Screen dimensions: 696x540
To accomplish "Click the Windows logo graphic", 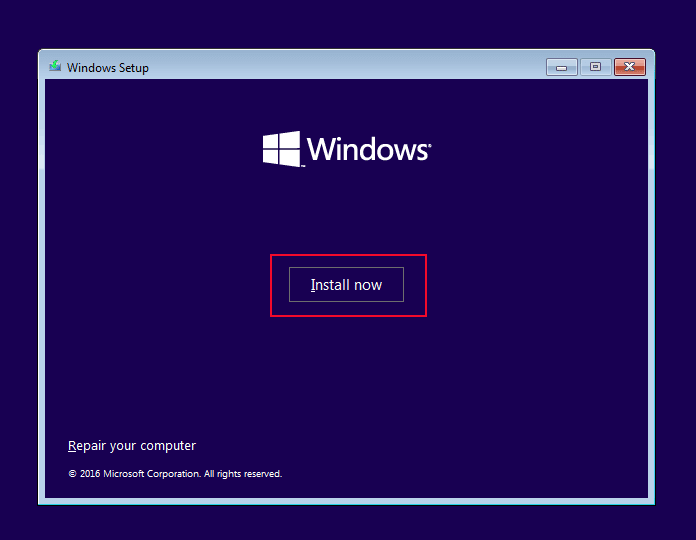I will tap(346, 149).
